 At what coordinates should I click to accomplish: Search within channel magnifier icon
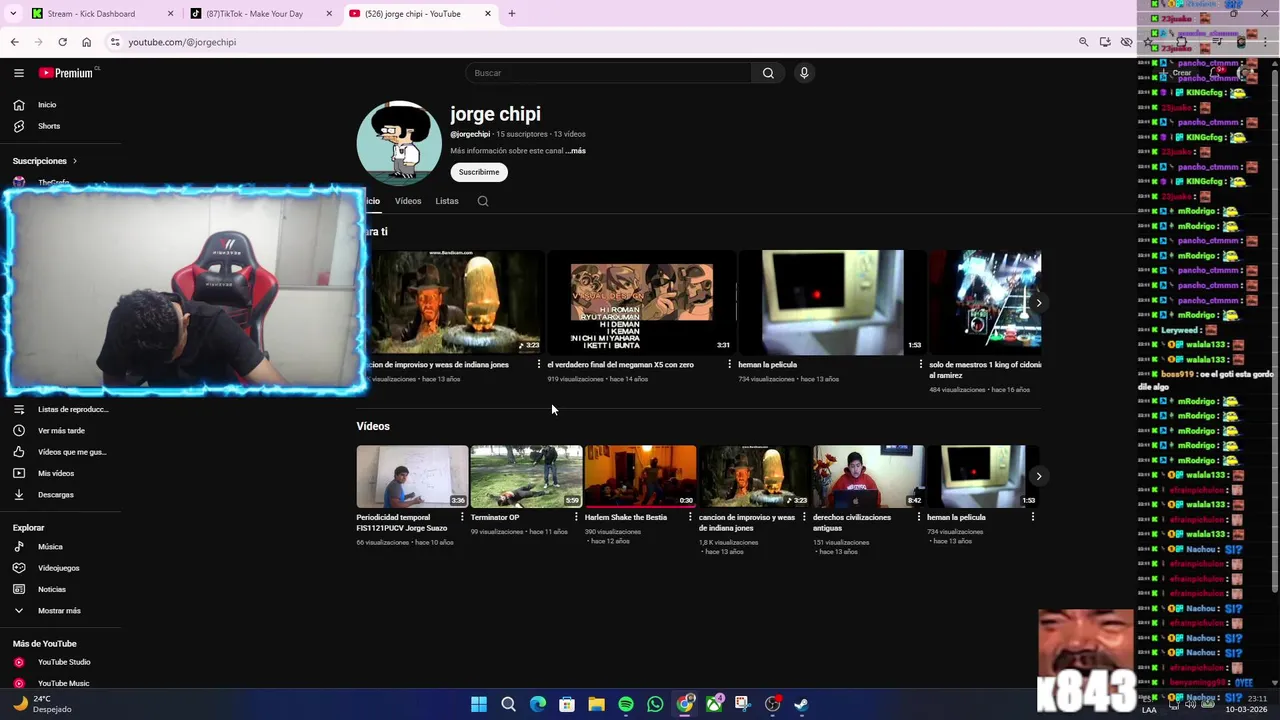483,201
